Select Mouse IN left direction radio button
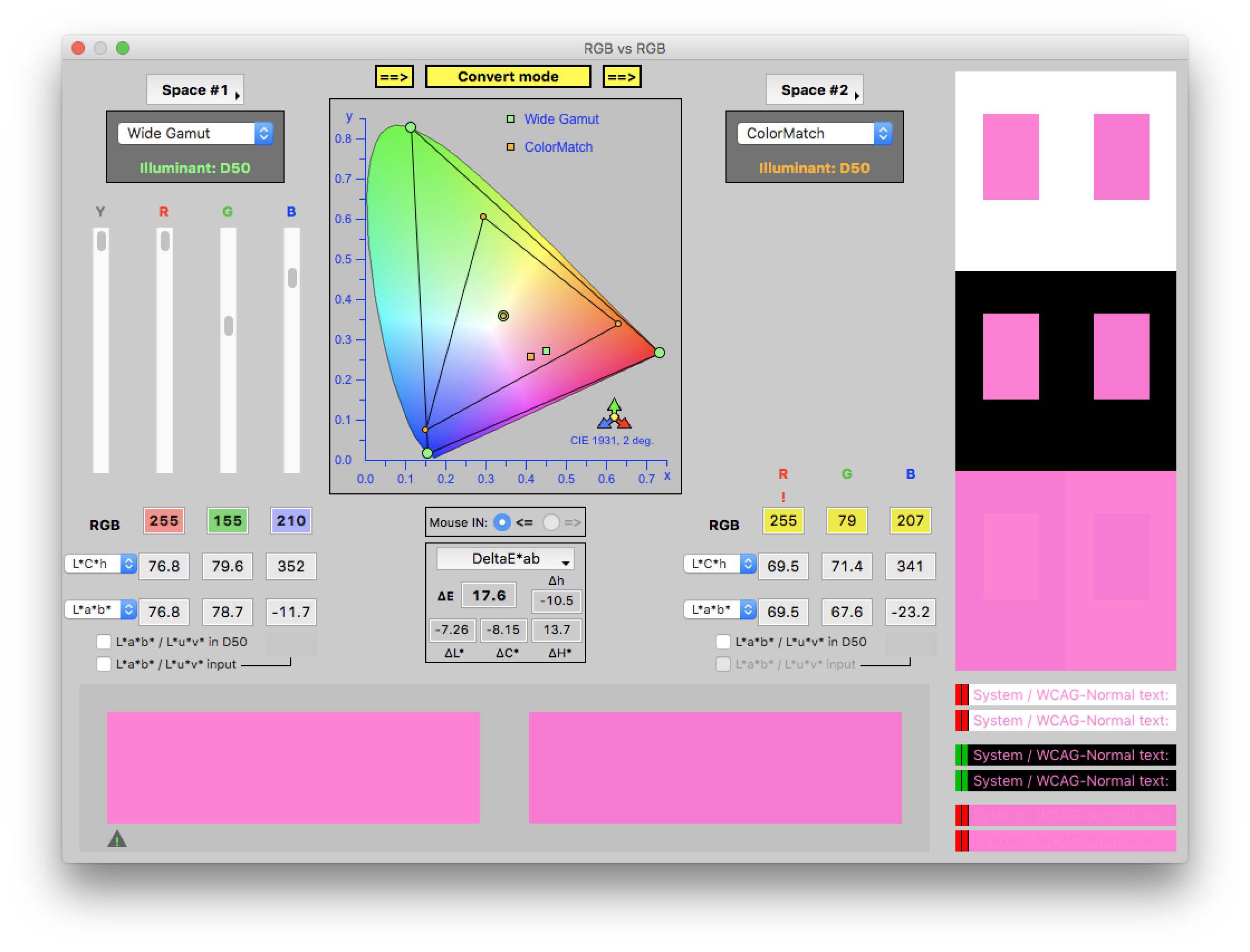Image resolution: width=1250 pixels, height=952 pixels. tap(502, 522)
